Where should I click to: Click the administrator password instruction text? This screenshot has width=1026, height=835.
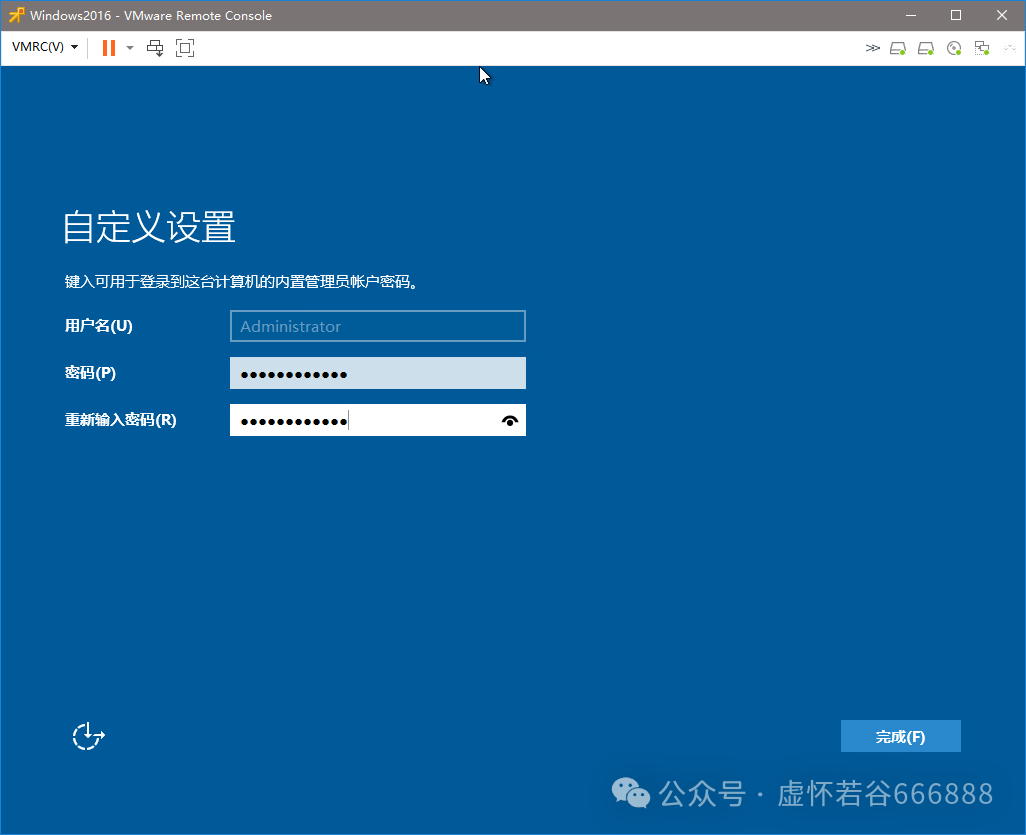pyautogui.click(x=241, y=281)
